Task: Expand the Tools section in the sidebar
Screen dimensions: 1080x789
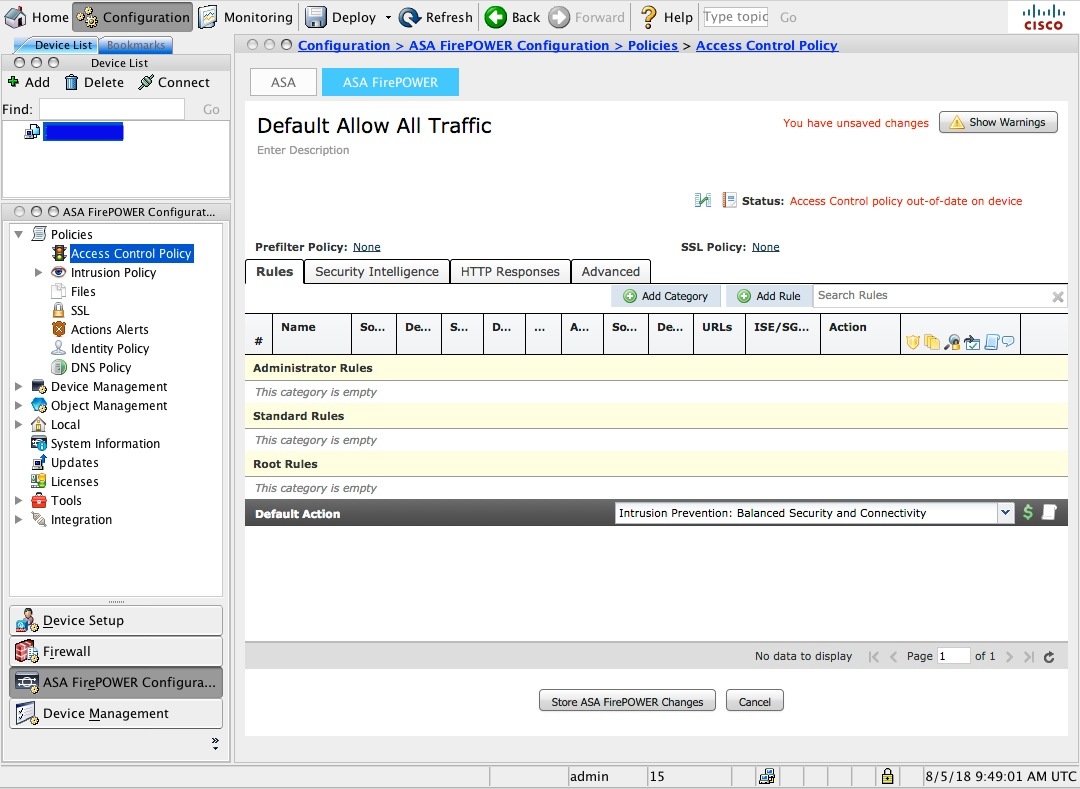Action: (x=18, y=500)
